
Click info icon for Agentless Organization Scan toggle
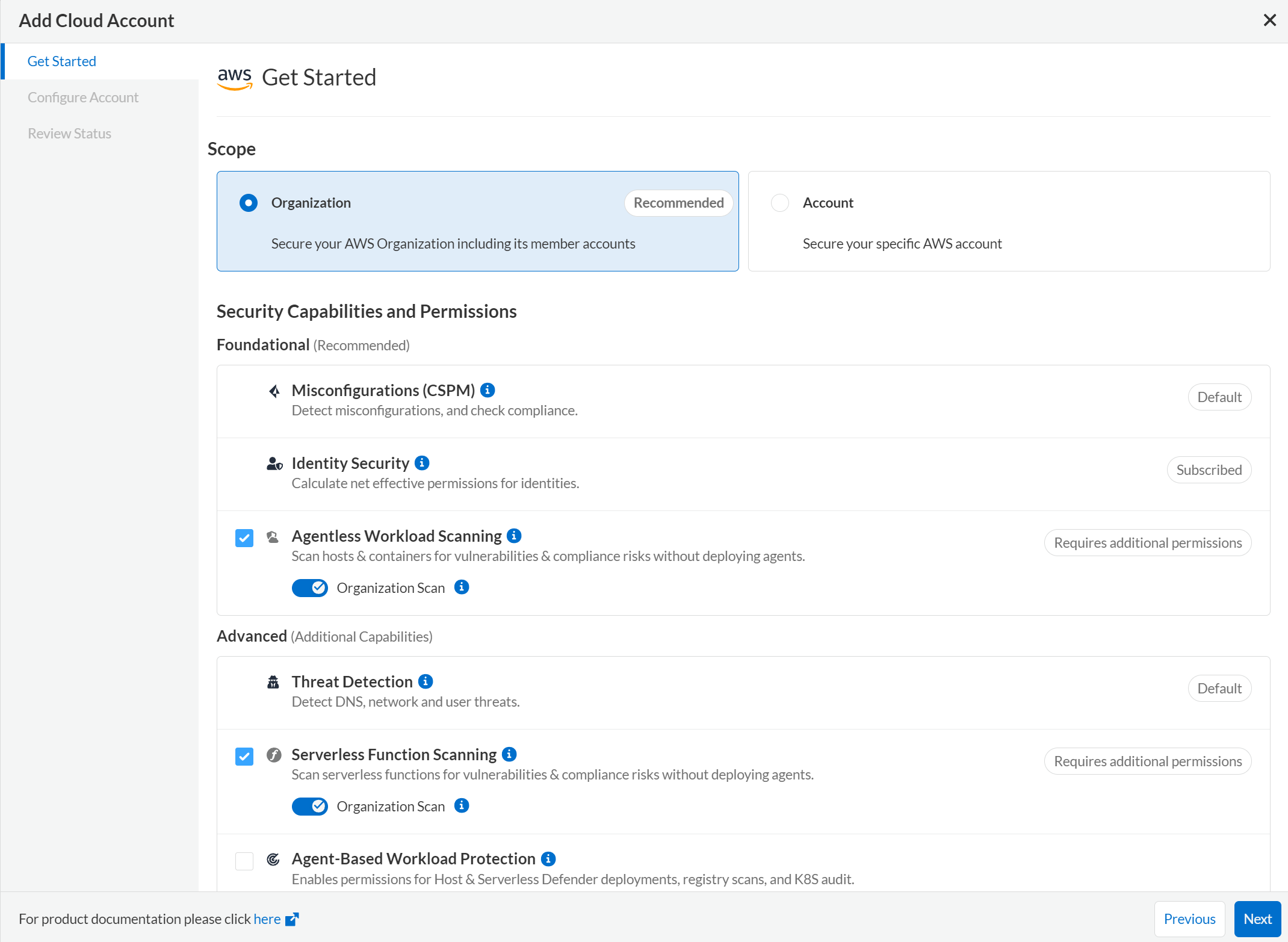pyautogui.click(x=462, y=587)
